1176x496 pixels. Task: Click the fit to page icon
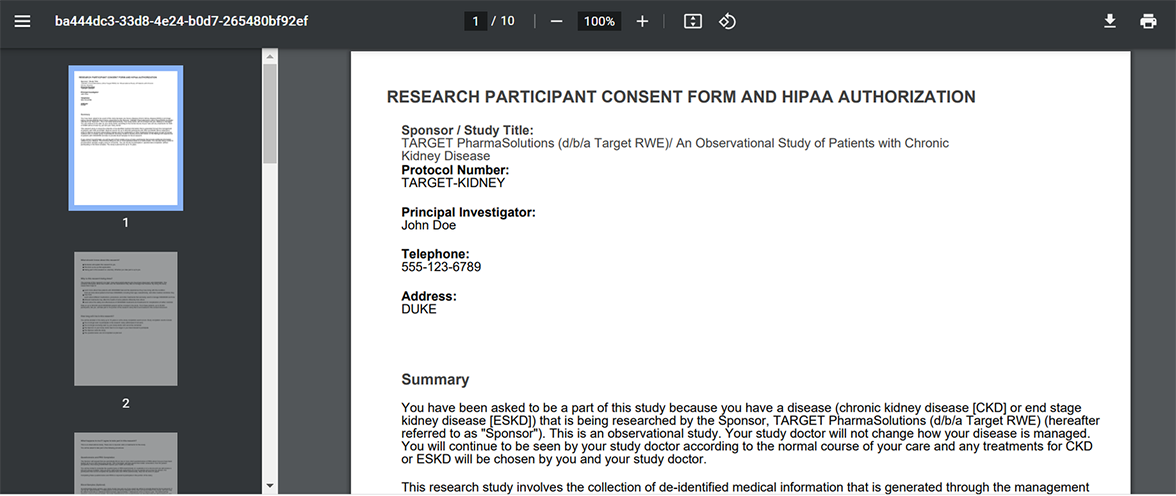pyautogui.click(x=692, y=21)
